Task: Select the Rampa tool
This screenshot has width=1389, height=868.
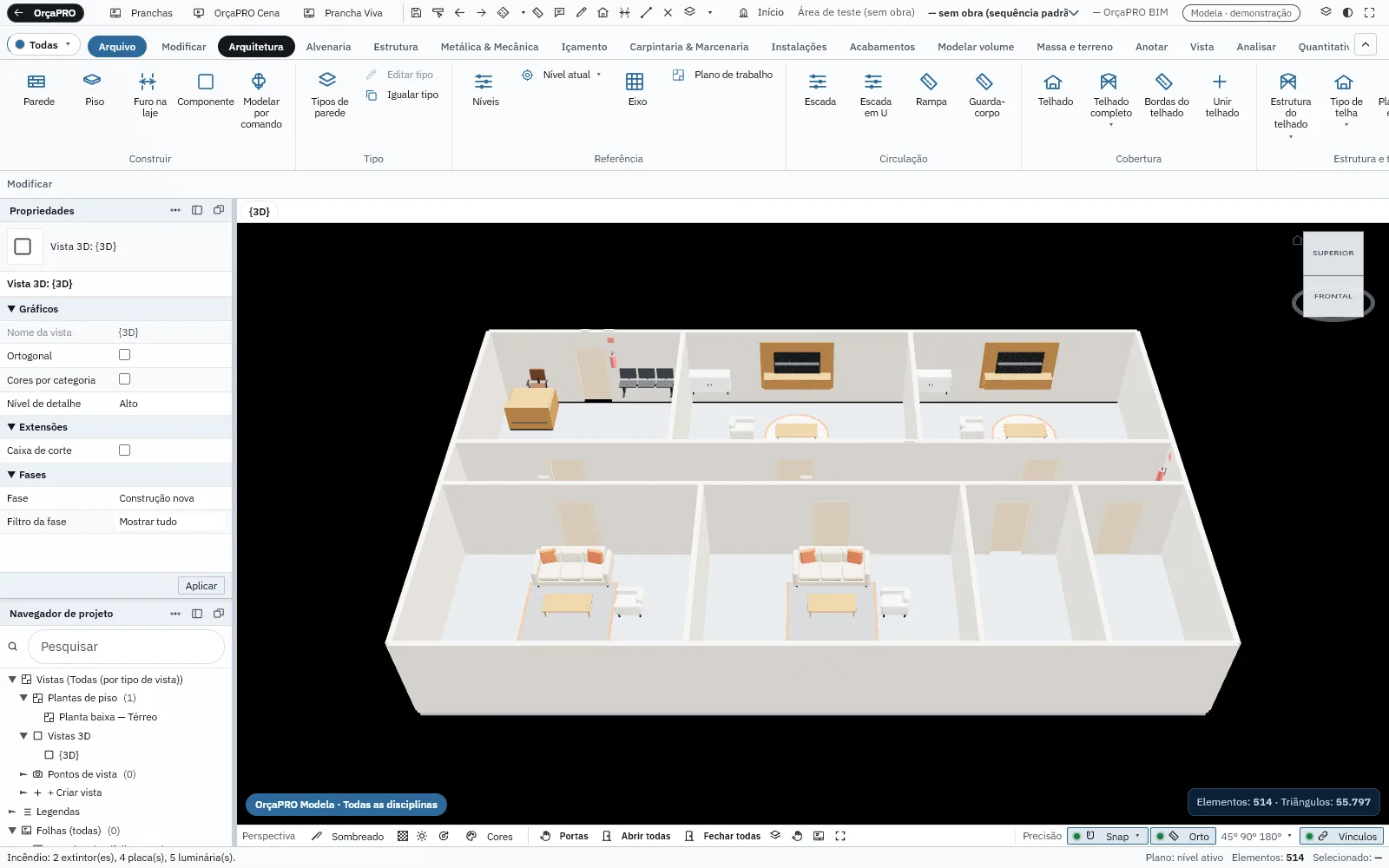Action: pos(931,90)
